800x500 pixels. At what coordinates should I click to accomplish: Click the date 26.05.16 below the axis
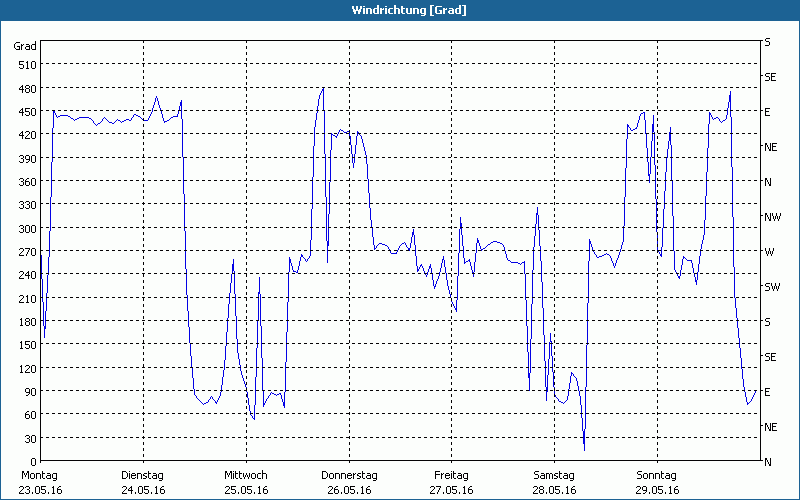coord(348,490)
